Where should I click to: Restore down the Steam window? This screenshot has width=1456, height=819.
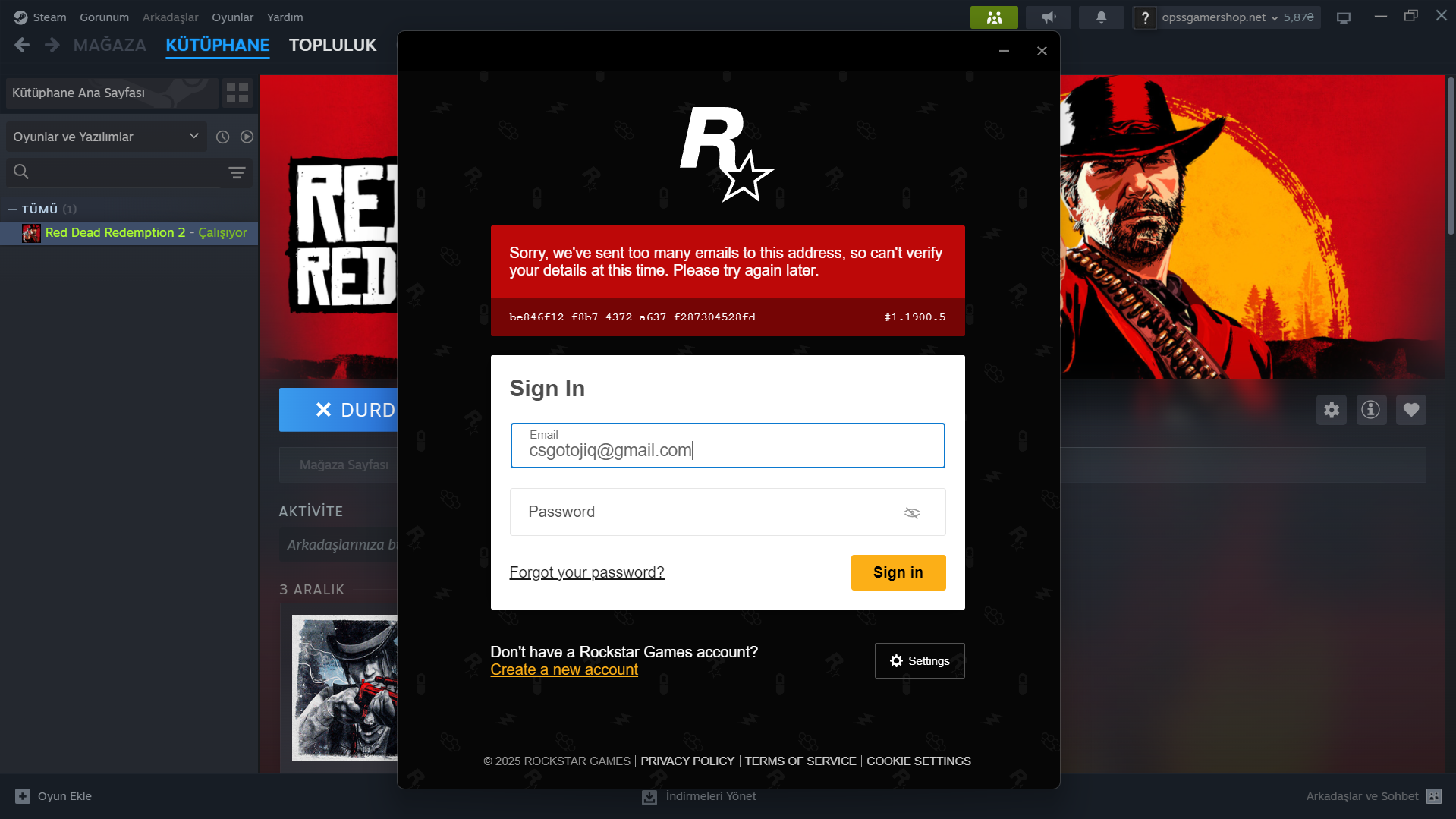tap(1411, 16)
